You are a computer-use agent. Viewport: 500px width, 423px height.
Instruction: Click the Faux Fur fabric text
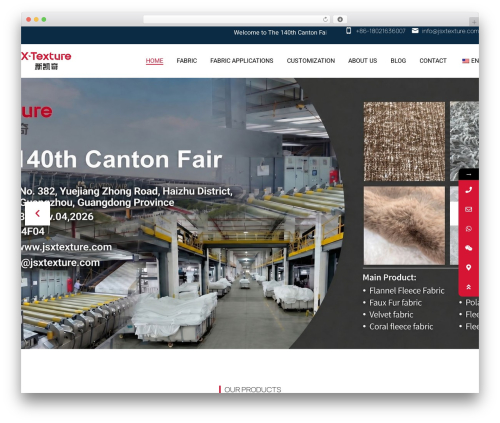point(395,303)
